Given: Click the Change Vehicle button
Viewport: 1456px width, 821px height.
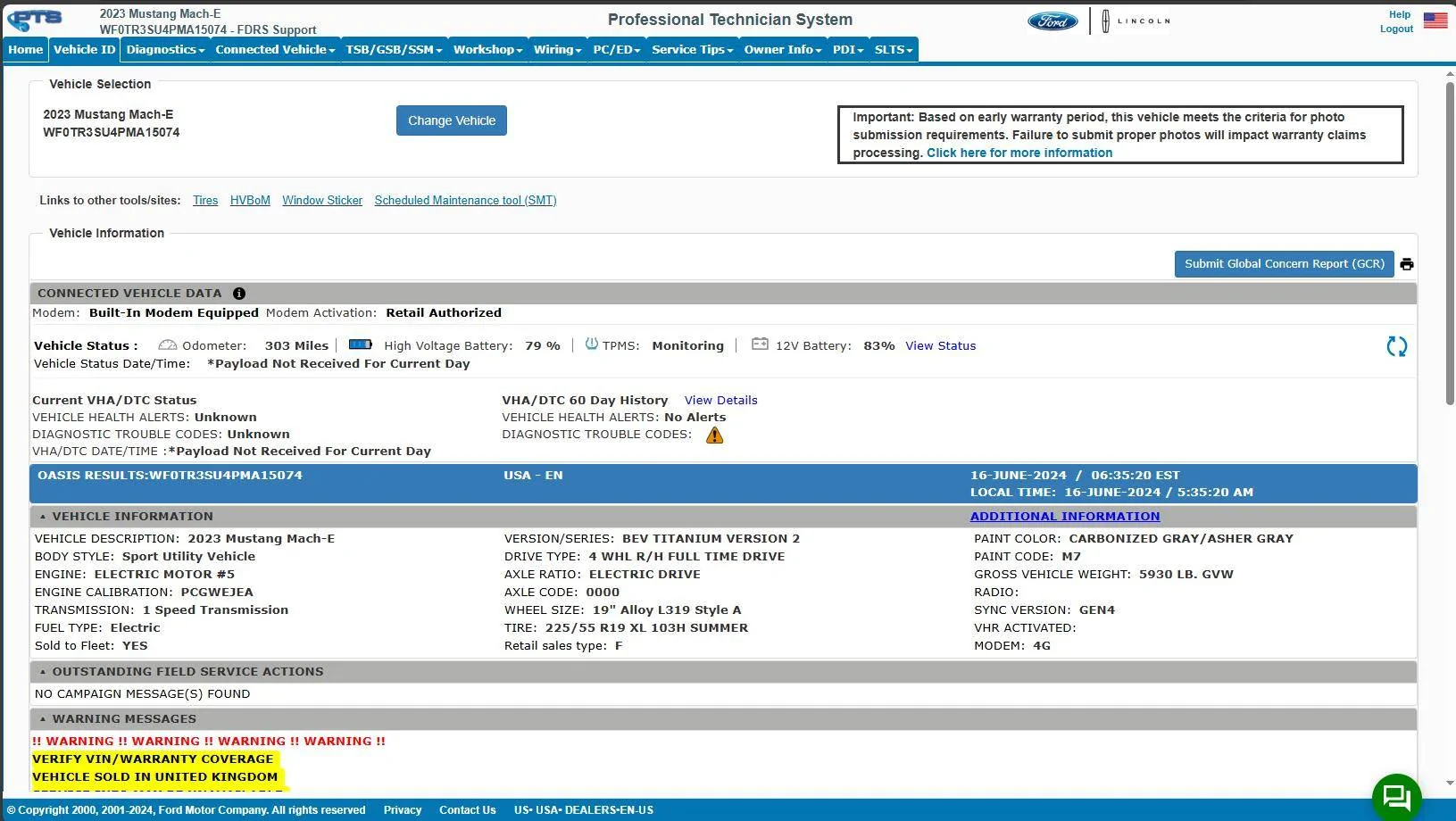Looking at the screenshot, I should pos(452,120).
